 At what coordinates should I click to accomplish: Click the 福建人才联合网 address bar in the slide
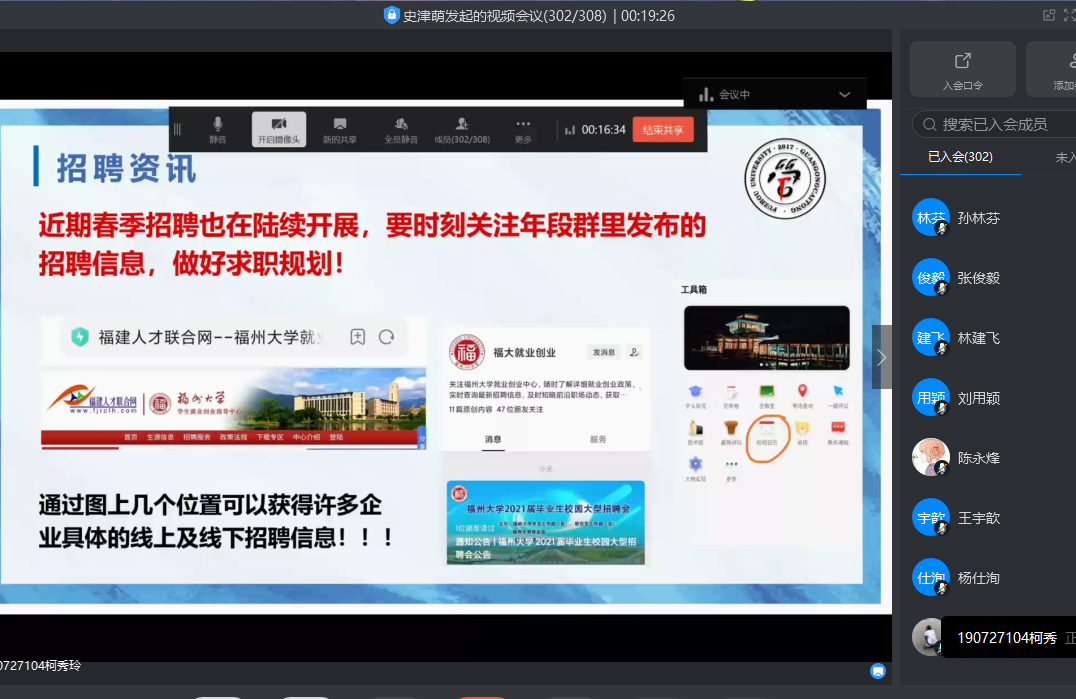click(x=233, y=337)
